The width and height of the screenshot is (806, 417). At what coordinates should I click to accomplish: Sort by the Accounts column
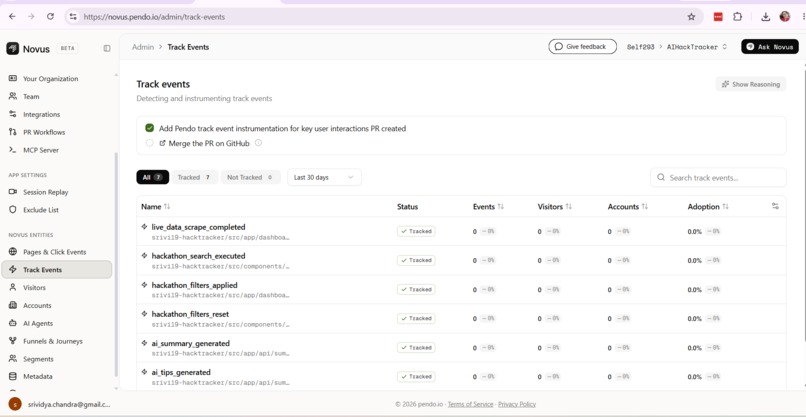click(628, 207)
